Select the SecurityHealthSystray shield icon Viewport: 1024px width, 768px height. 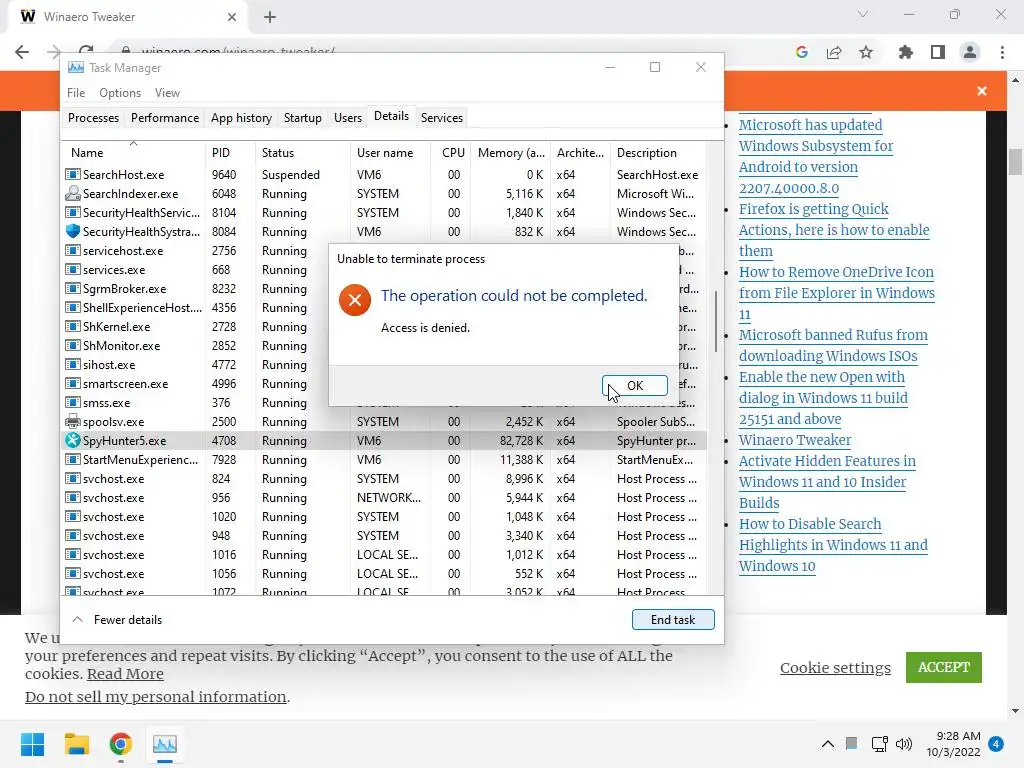72,231
